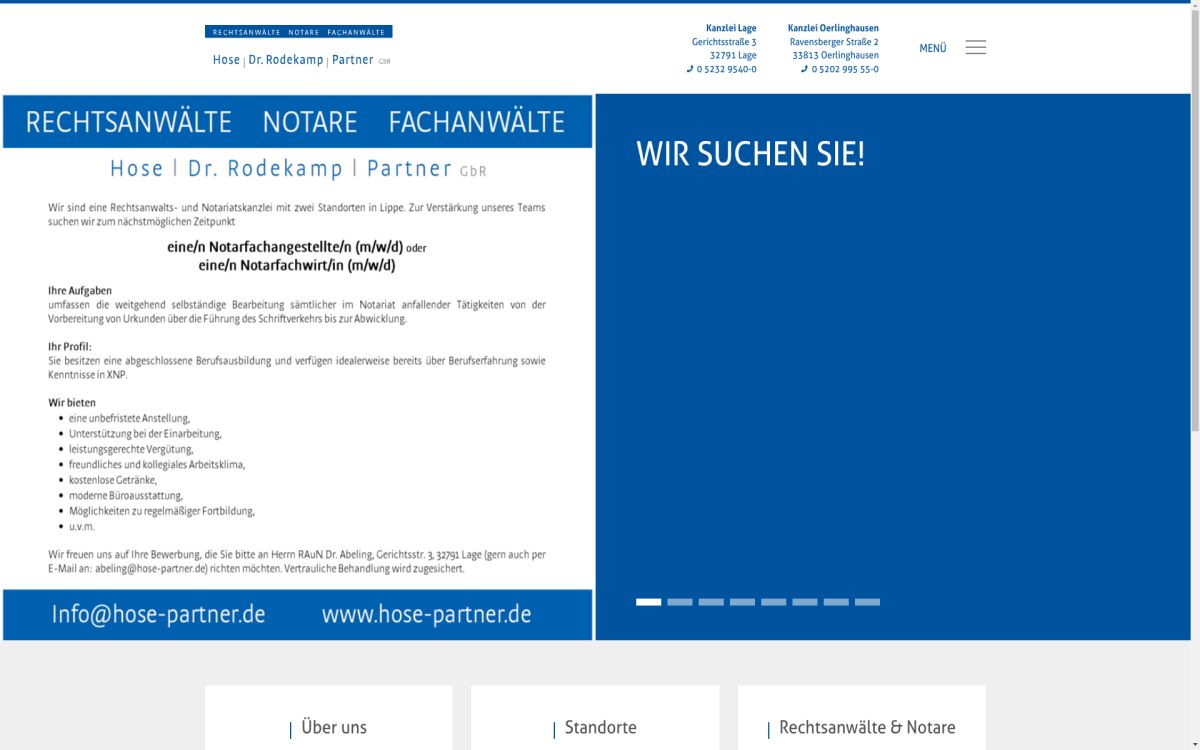Open the Rechtsanwälte & Notare section

point(868,727)
